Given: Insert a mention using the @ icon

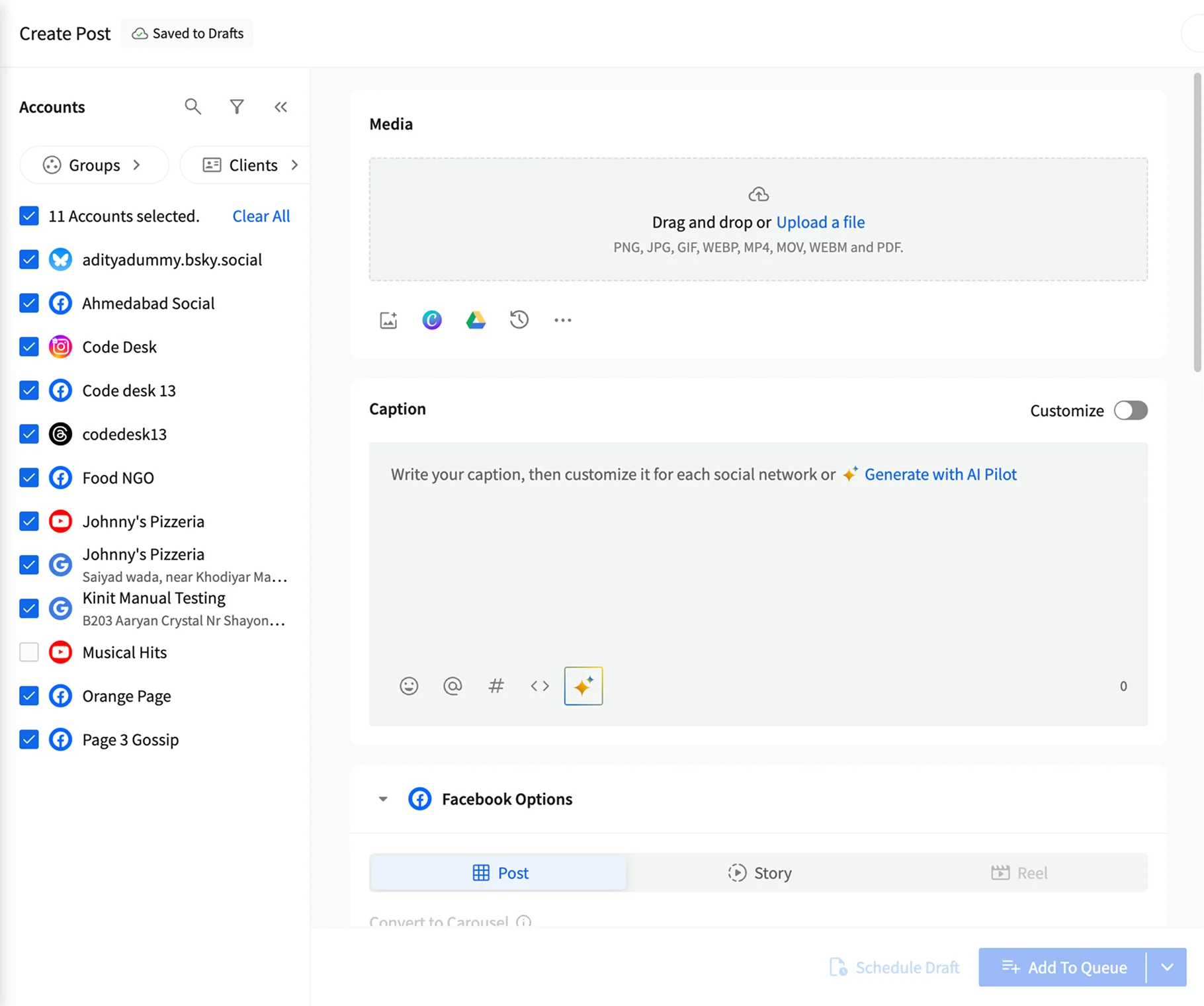Looking at the screenshot, I should coord(452,686).
